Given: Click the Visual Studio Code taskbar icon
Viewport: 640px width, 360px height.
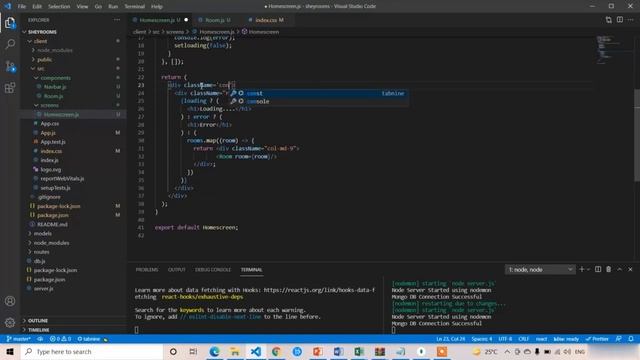Looking at the screenshot, I should tap(256, 351).
